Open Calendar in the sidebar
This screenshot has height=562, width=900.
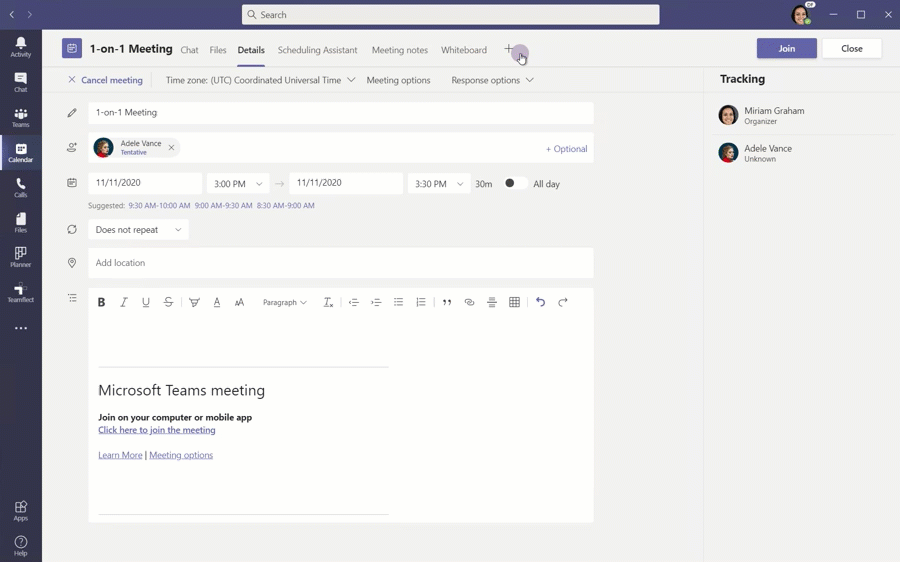coord(21,153)
